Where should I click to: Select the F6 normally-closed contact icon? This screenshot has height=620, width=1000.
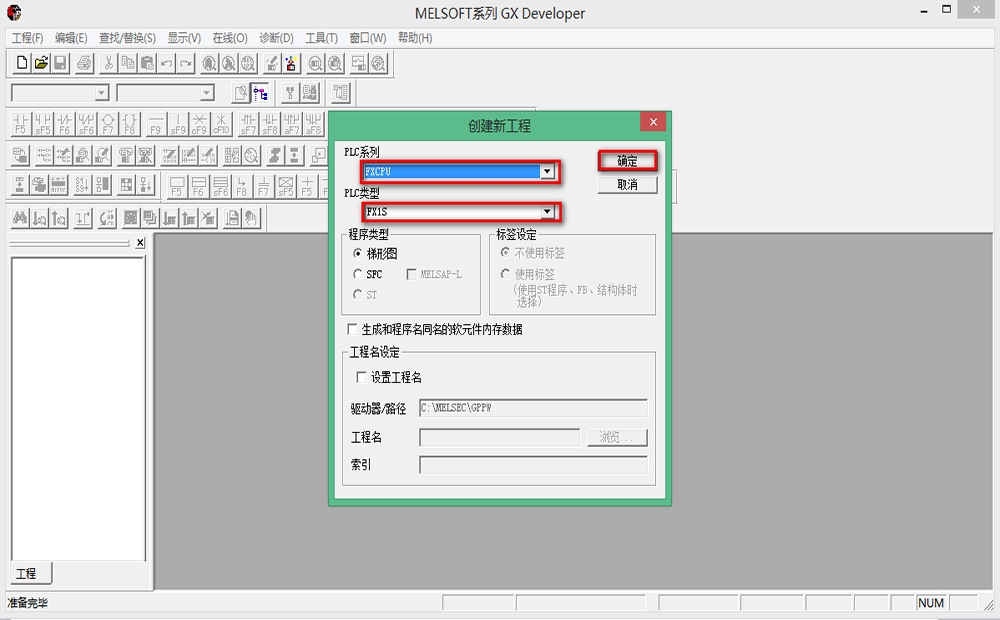[x=65, y=124]
